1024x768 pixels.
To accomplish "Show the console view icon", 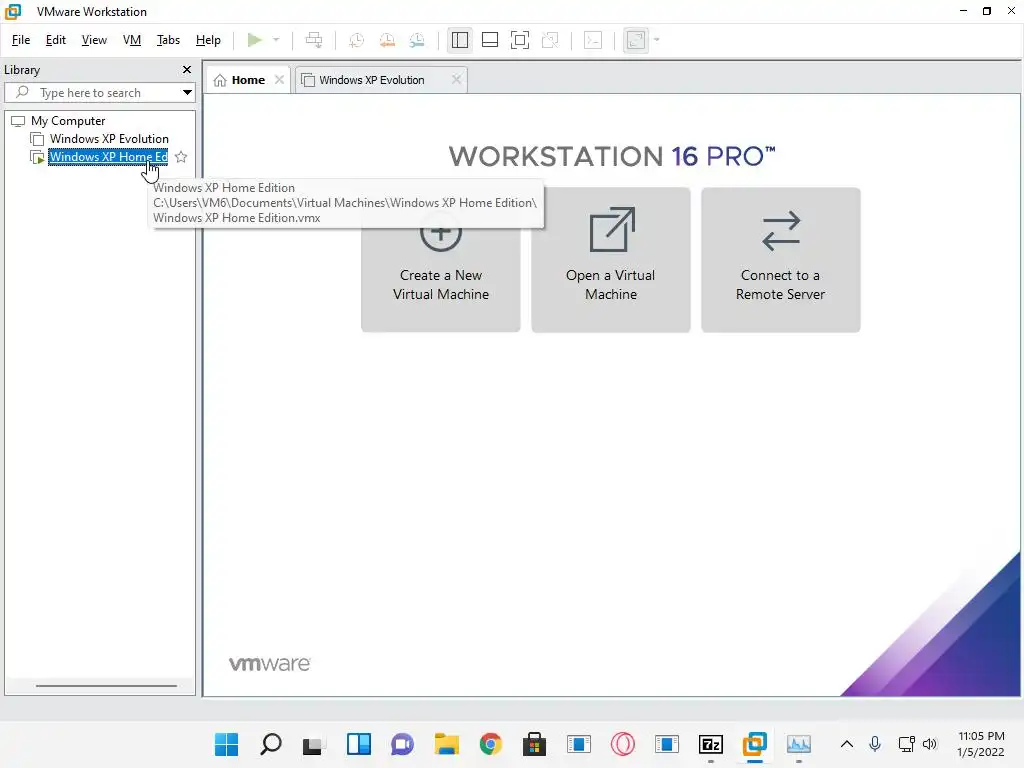I will 593,40.
